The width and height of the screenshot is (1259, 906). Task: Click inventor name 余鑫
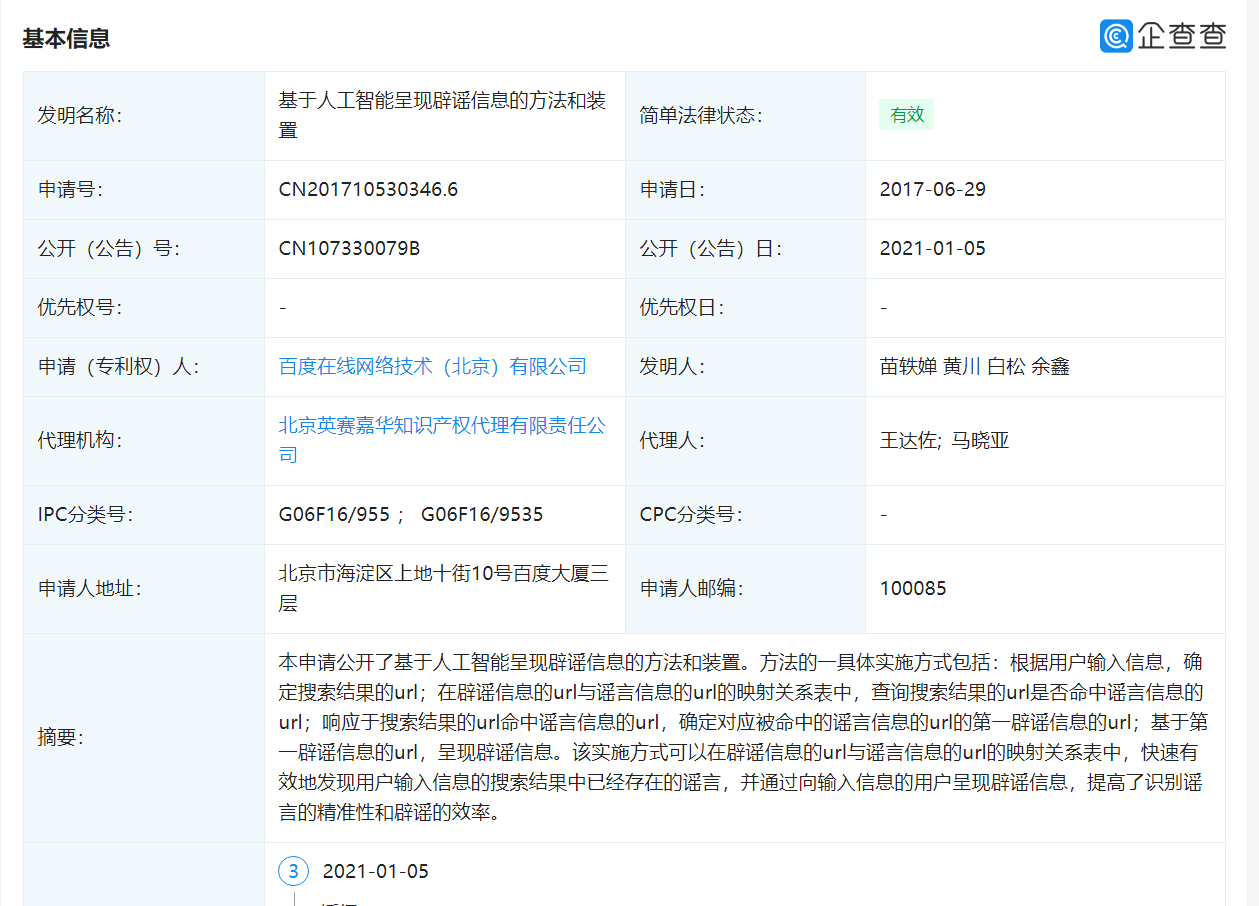(x=1050, y=366)
